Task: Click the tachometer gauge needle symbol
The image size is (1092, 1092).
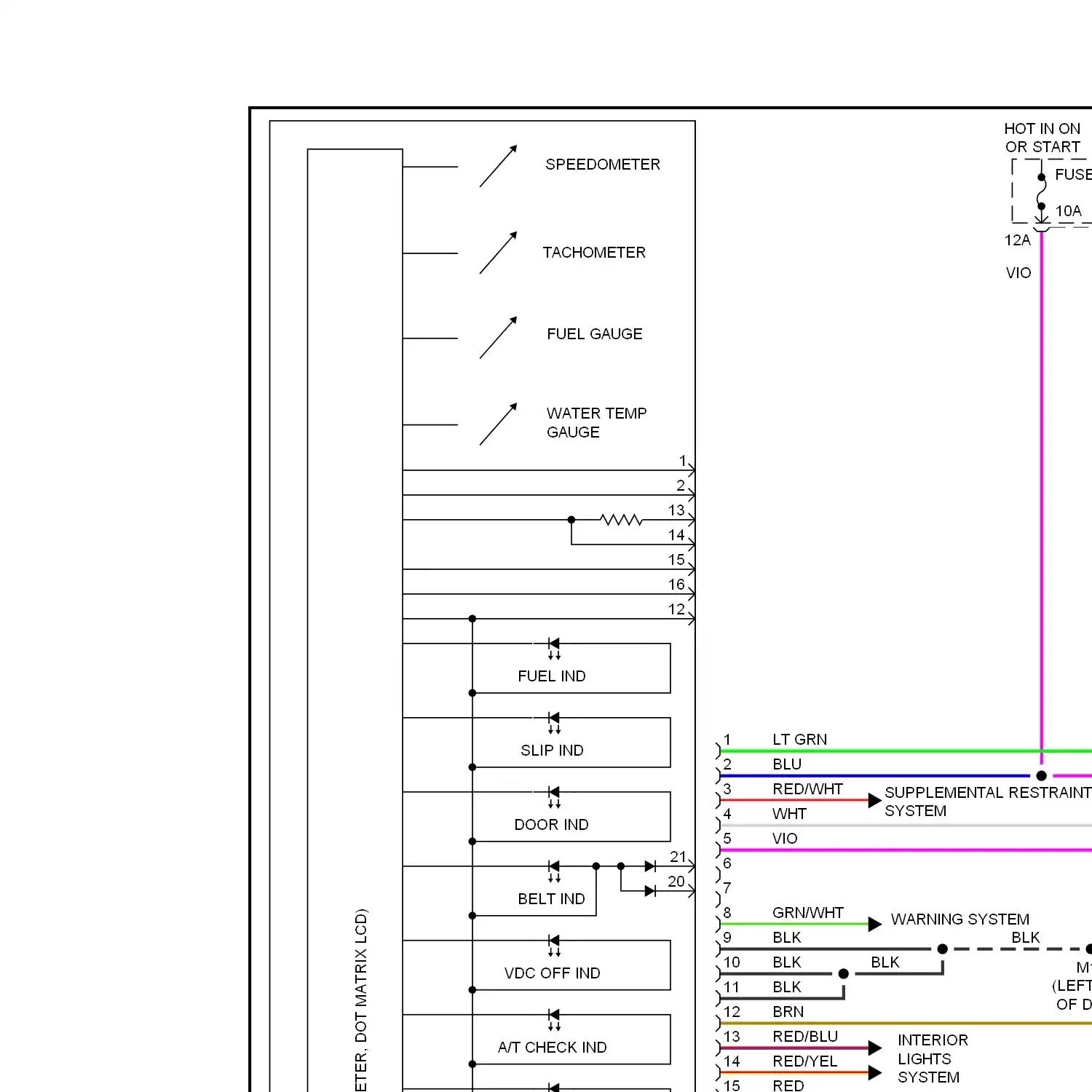Action: point(498,253)
